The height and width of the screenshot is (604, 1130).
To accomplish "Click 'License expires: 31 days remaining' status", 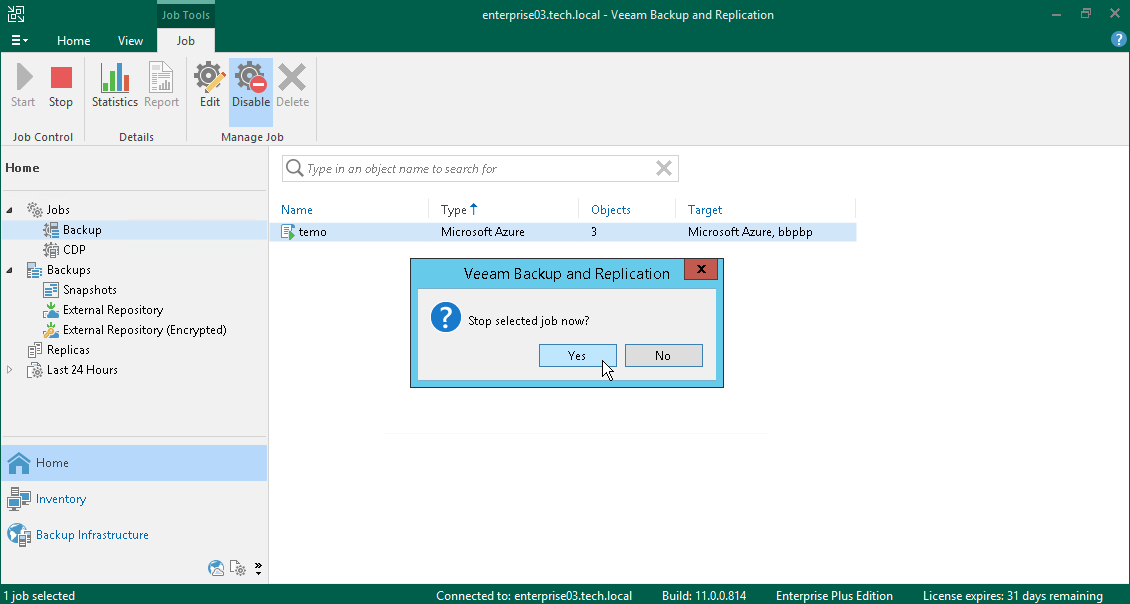I will (1013, 596).
